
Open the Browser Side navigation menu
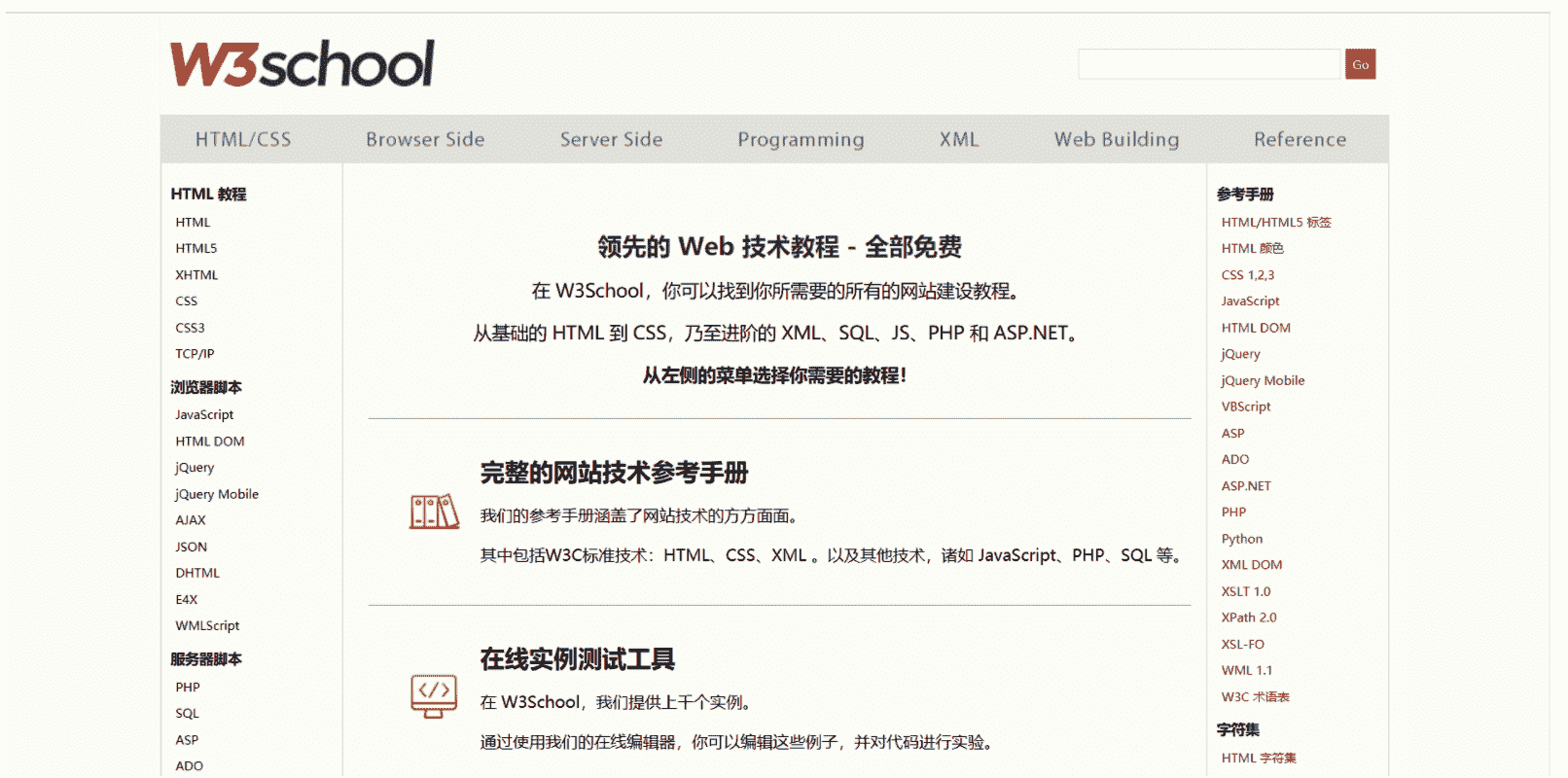425,139
